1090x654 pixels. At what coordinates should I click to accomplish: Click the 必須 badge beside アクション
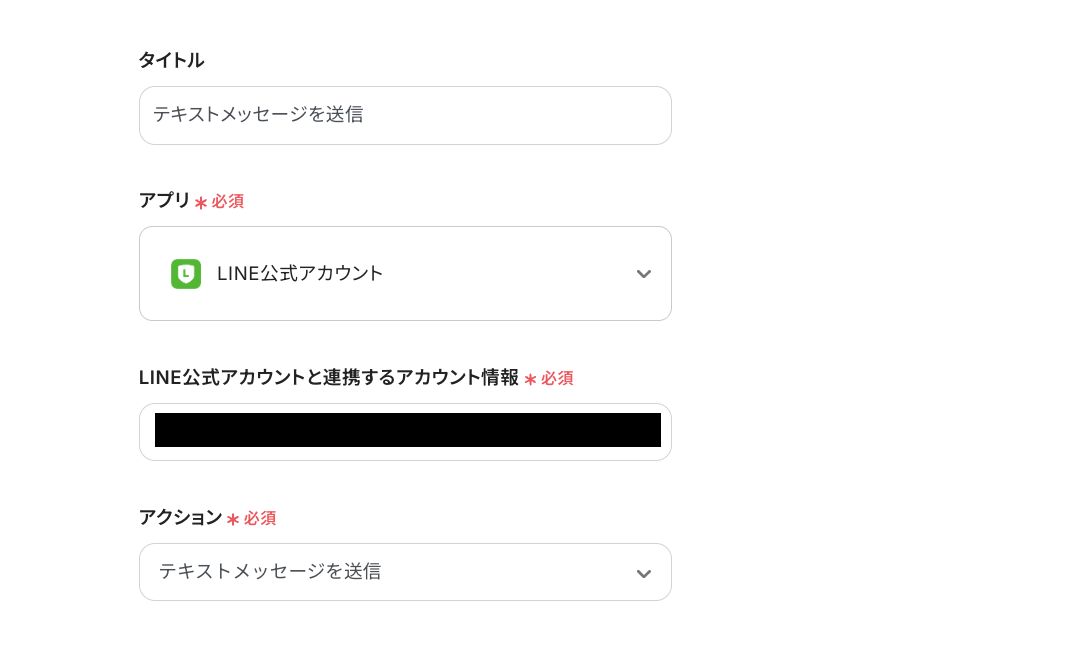(x=258, y=518)
